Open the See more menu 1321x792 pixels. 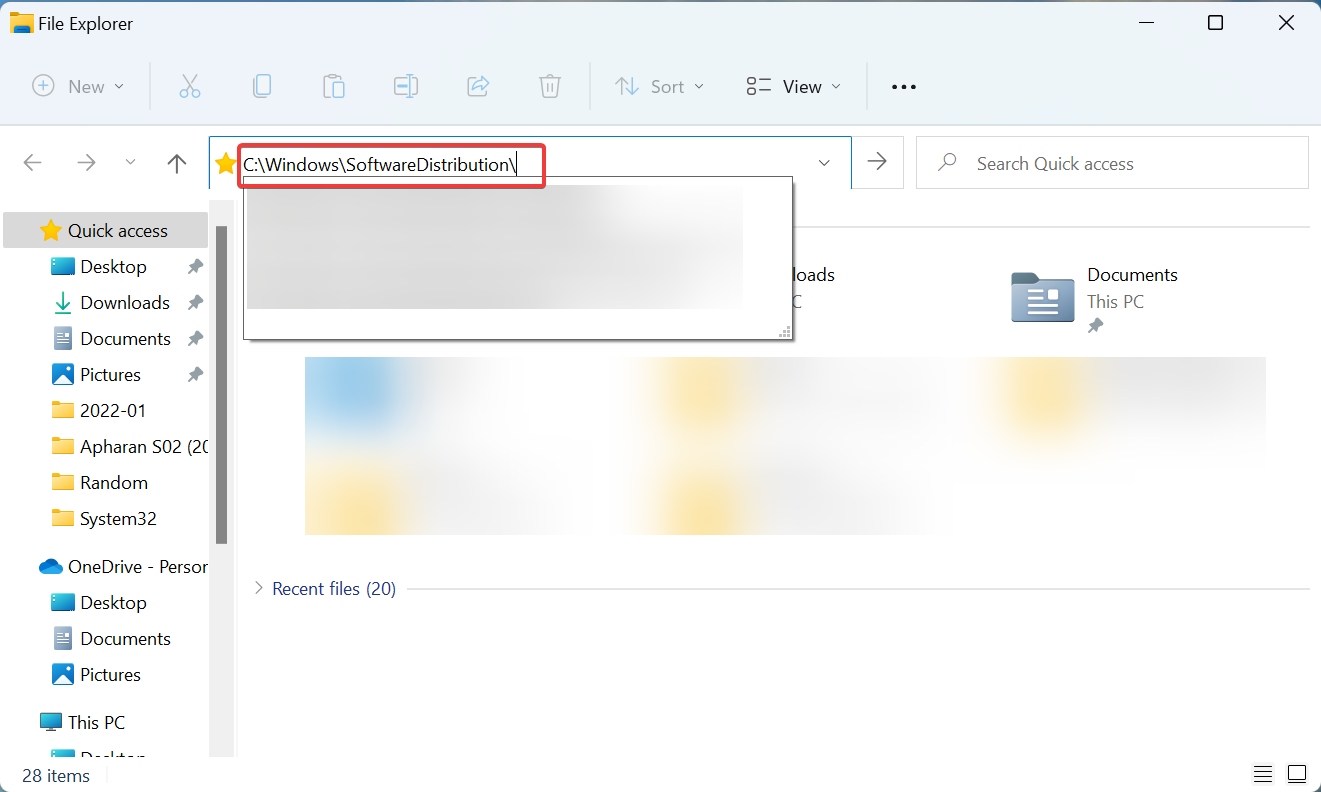[903, 86]
